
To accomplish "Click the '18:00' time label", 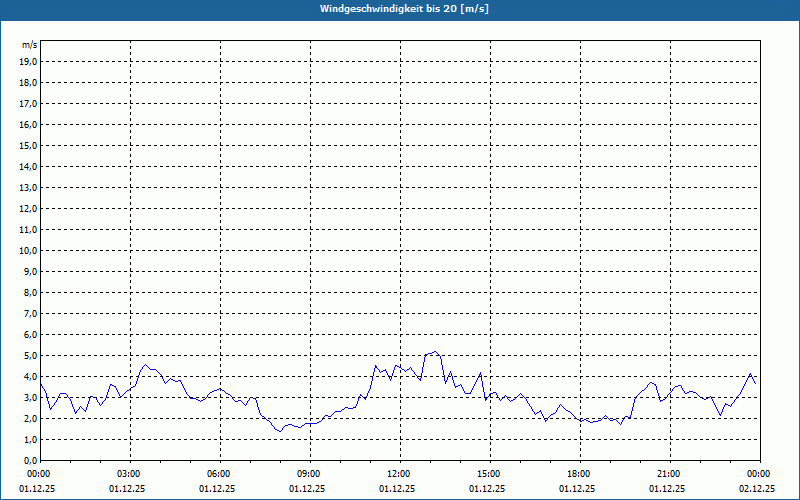I will coord(580,474).
